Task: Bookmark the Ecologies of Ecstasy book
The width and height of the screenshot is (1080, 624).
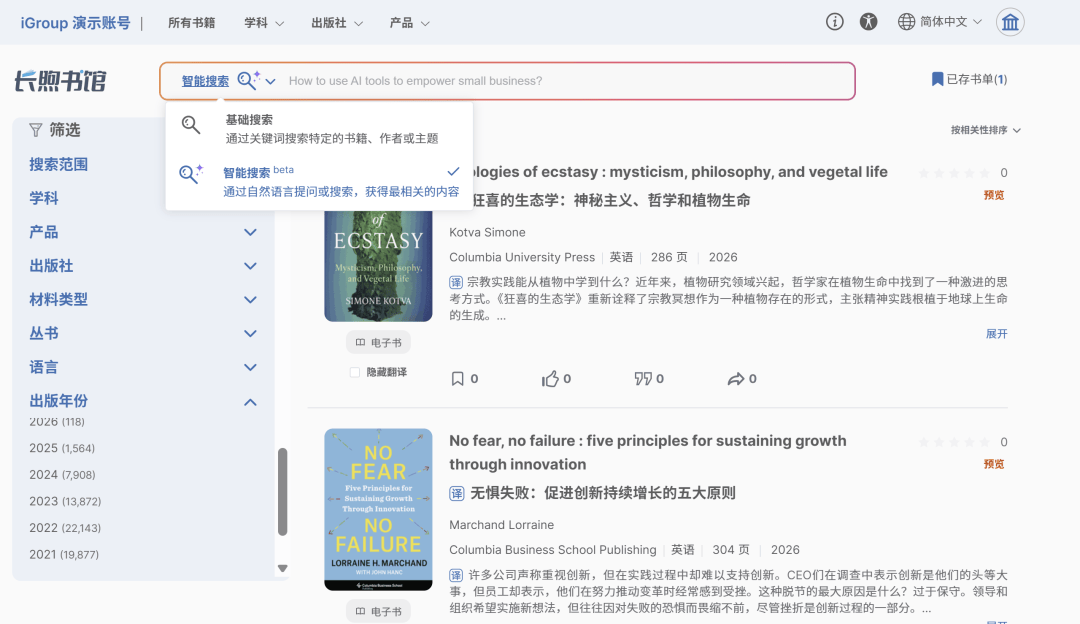Action: pos(457,379)
